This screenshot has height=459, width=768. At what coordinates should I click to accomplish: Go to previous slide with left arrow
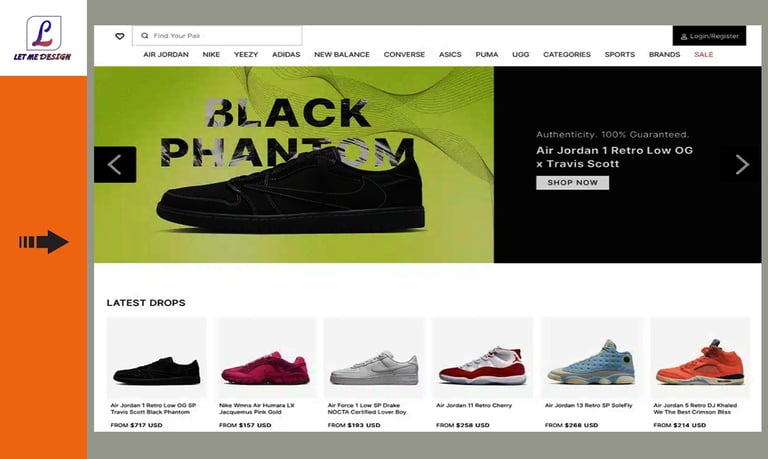point(115,165)
